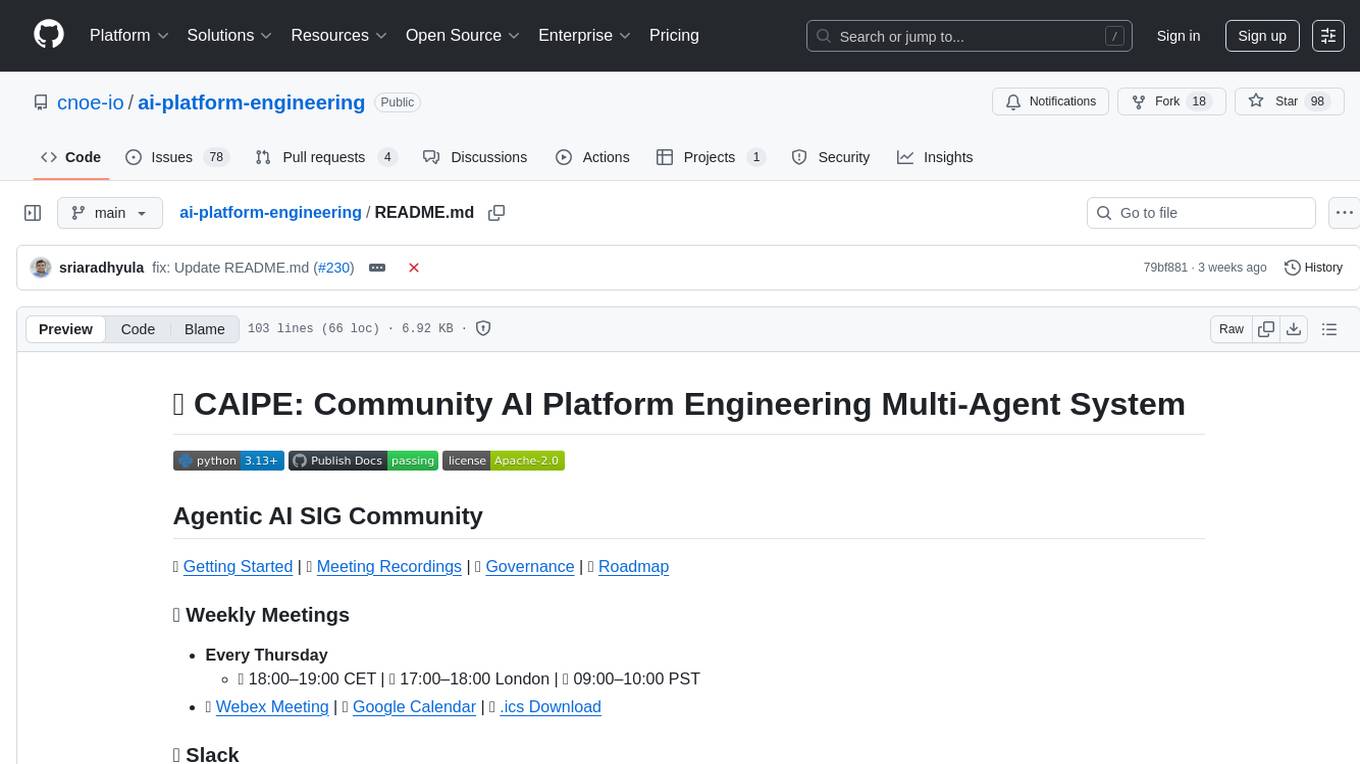This screenshot has height=764, width=1360.
Task: Click the Notifications bell button
Action: [1050, 101]
